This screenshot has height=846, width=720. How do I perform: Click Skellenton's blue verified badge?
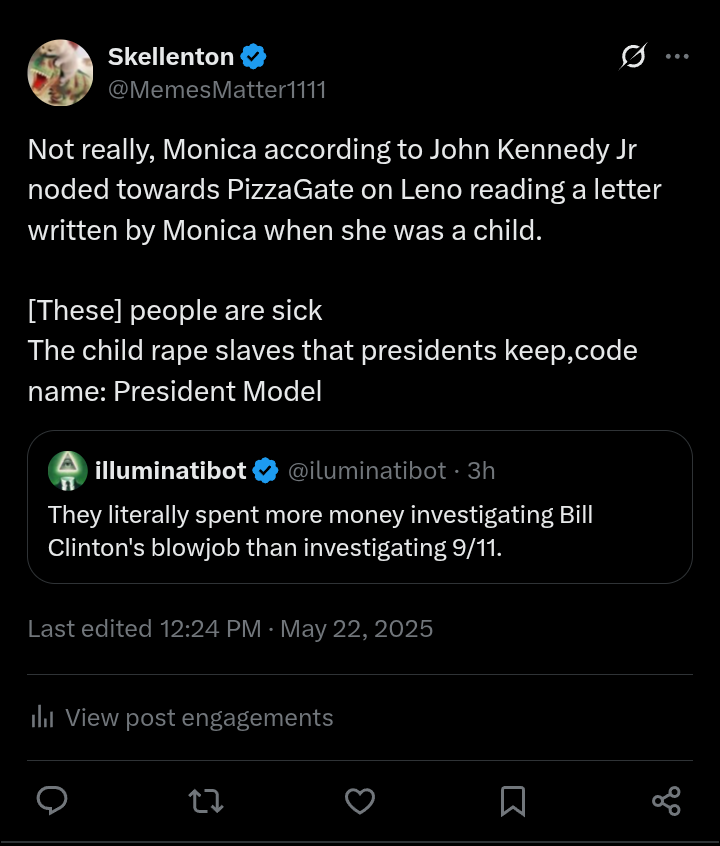[x=253, y=56]
